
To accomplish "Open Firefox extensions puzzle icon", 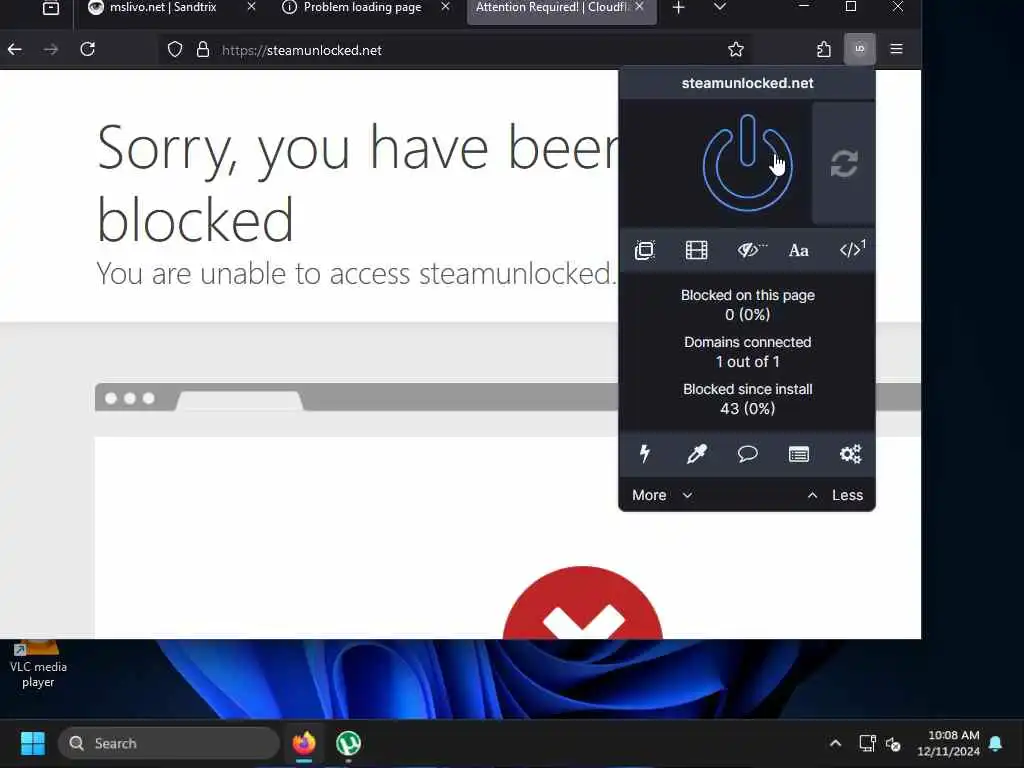I will (824, 50).
